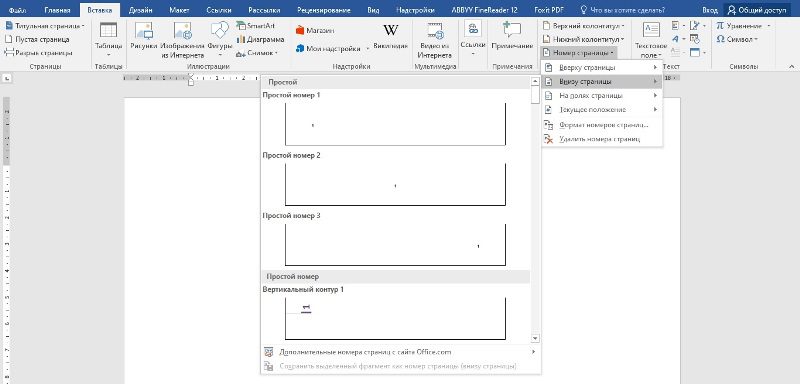Image resolution: width=800 pixels, height=384 pixels.
Task: Open the Титульная страница dropdown arrow
Action: tap(83, 25)
